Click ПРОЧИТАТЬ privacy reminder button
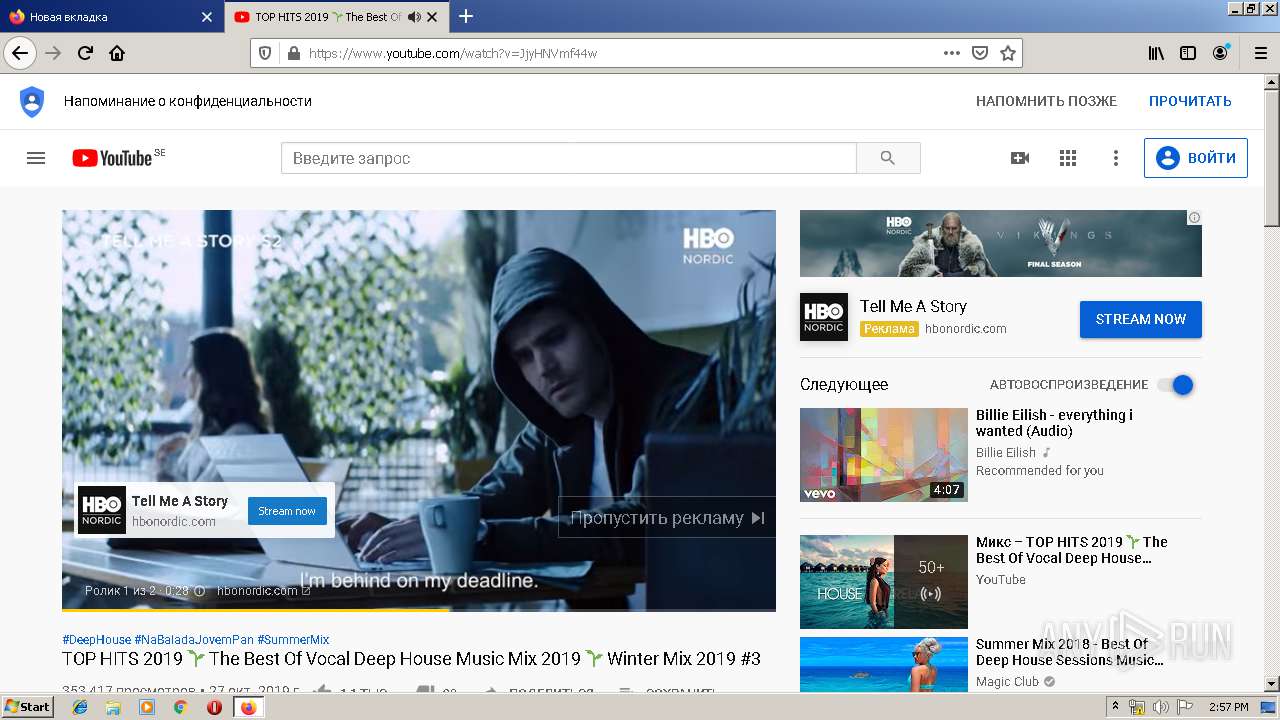Screen dimensions: 1280x720 (1190, 101)
